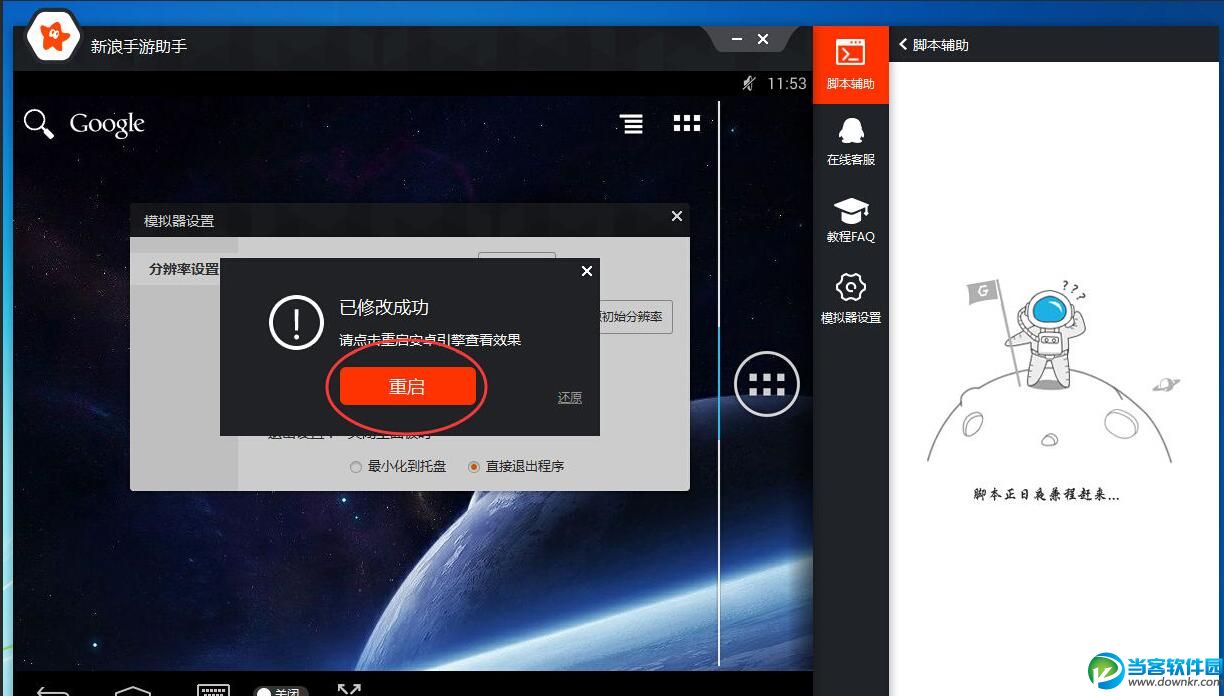Open 教程FAQ tutorial icon
1224x696 pixels.
coord(851,219)
